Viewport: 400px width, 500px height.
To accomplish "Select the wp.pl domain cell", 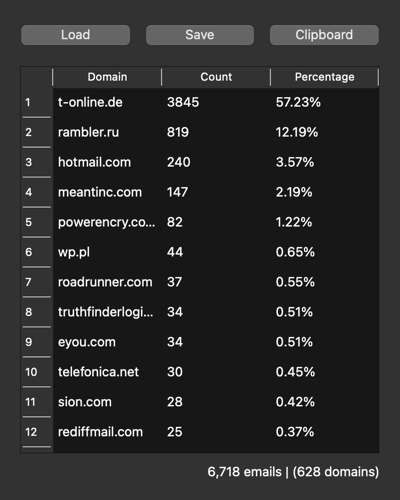I will (107, 252).
